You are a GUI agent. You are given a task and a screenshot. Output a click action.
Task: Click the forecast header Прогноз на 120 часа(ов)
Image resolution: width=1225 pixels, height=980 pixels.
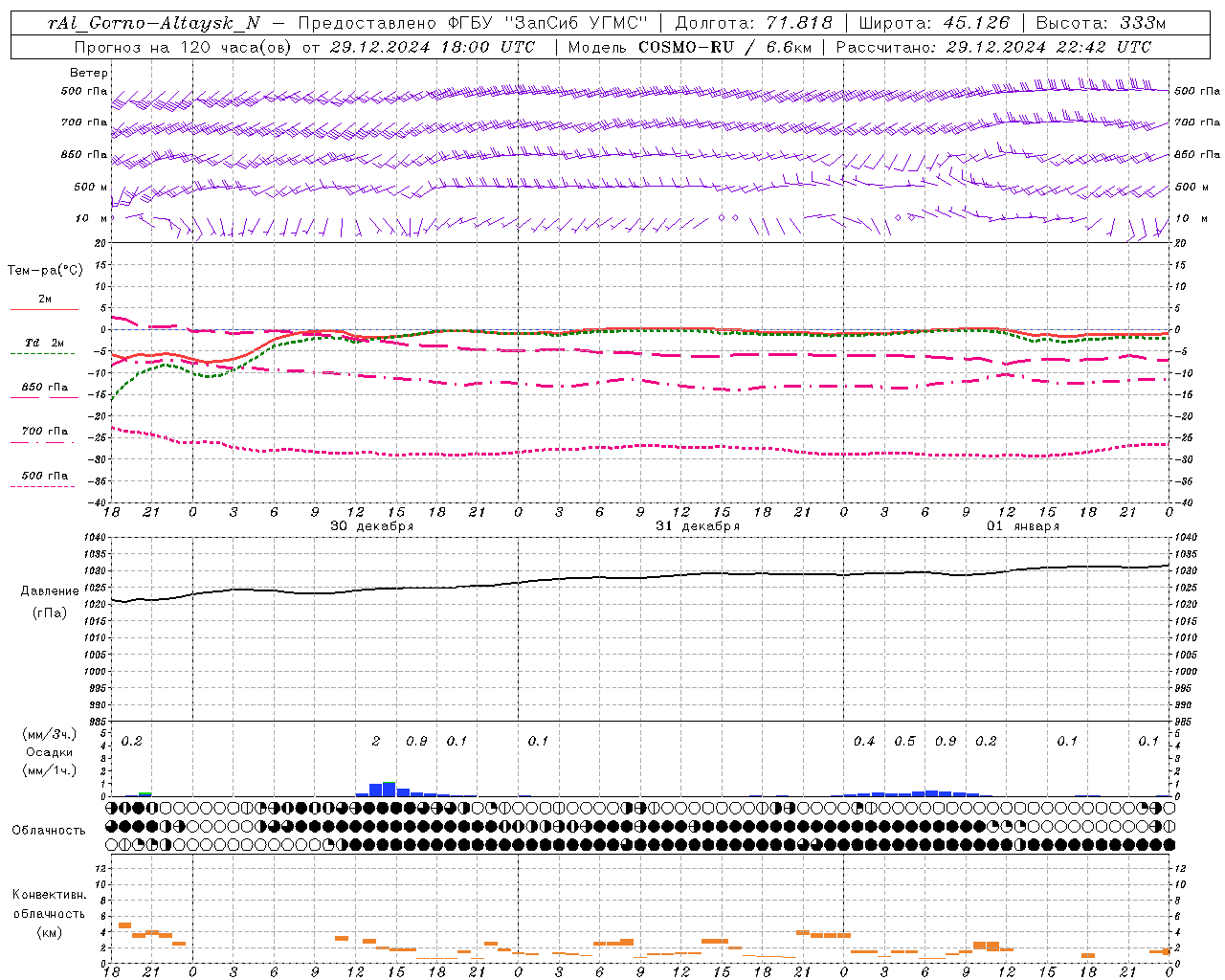point(185,47)
